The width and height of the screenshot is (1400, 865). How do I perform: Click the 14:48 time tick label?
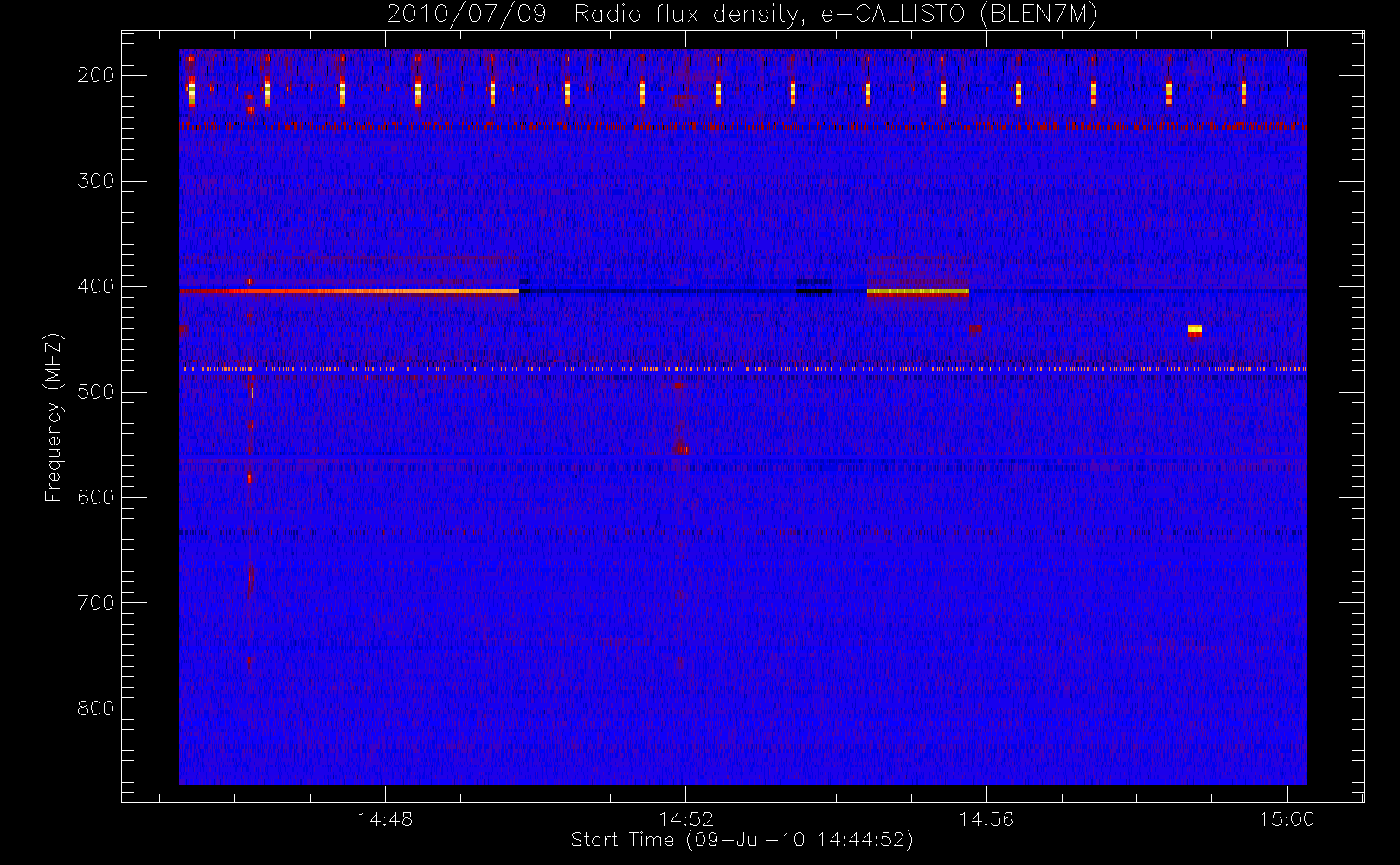[385, 819]
